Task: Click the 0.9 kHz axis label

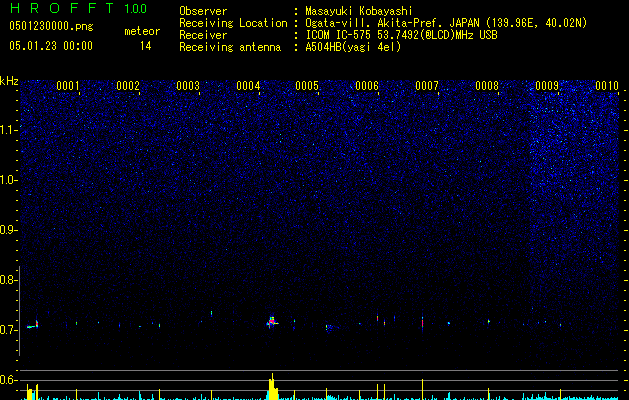Action: pyautogui.click(x=8, y=230)
